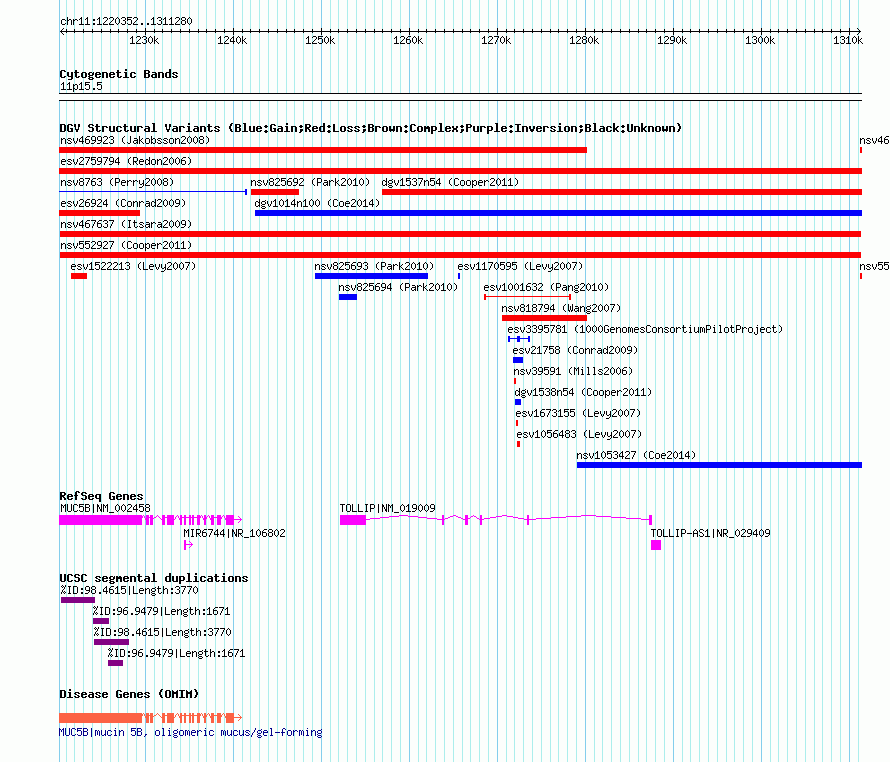The height and width of the screenshot is (762, 890).
Task: Click the nsv825693 (Park2010) label text
Action: click(x=374, y=266)
